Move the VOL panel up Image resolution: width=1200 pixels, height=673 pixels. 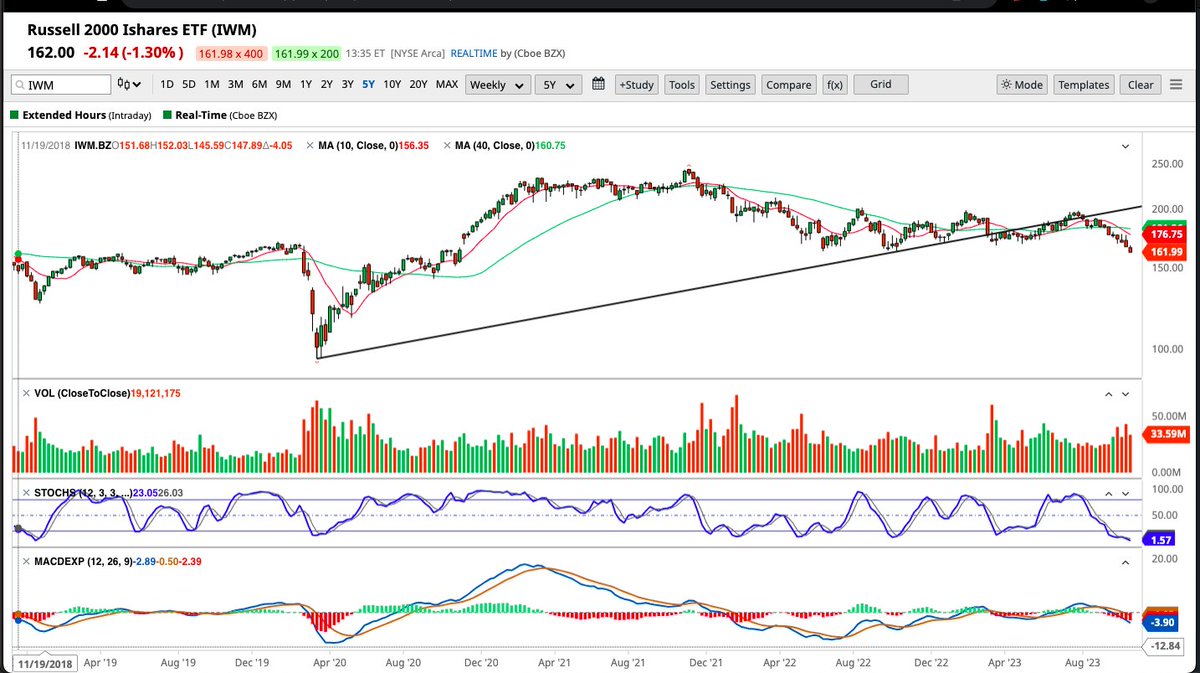pyautogui.click(x=1109, y=394)
